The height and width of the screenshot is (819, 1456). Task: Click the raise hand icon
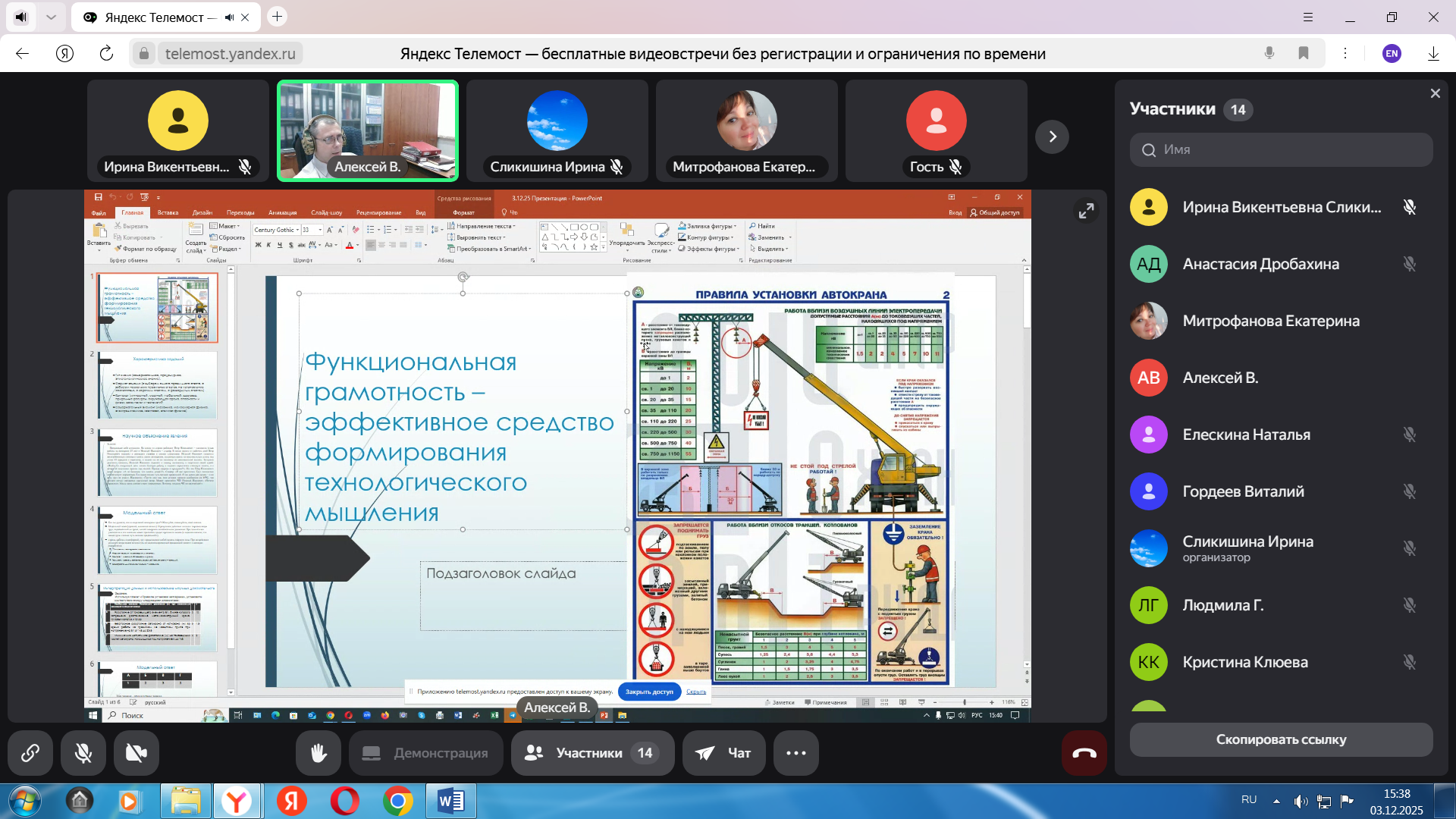click(x=318, y=753)
